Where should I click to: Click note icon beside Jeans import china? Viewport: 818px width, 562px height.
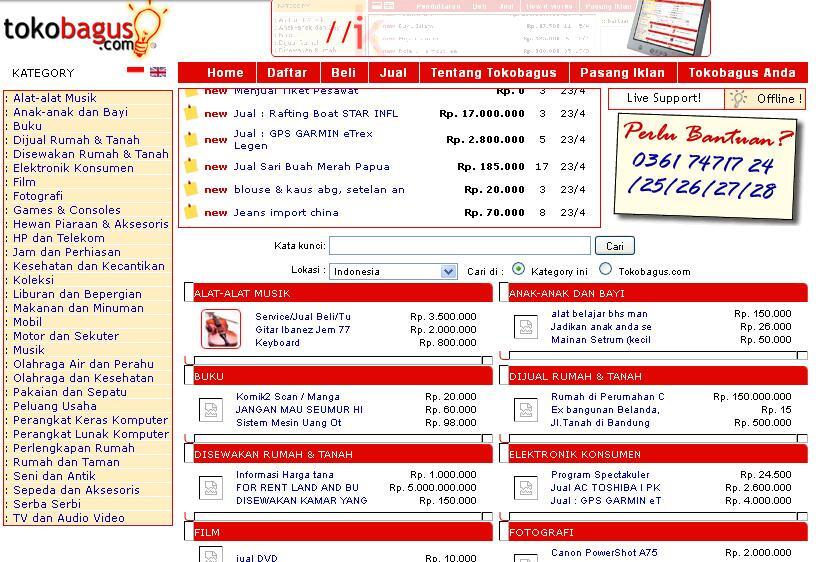[191, 211]
